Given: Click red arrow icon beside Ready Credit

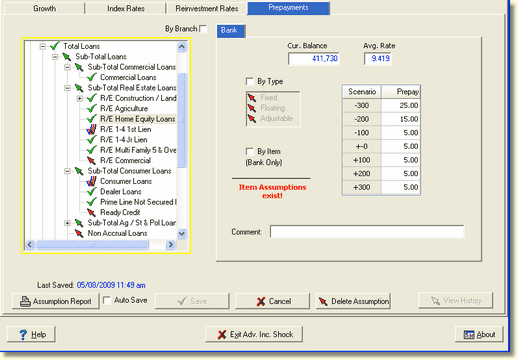Looking at the screenshot, I should [x=91, y=212].
